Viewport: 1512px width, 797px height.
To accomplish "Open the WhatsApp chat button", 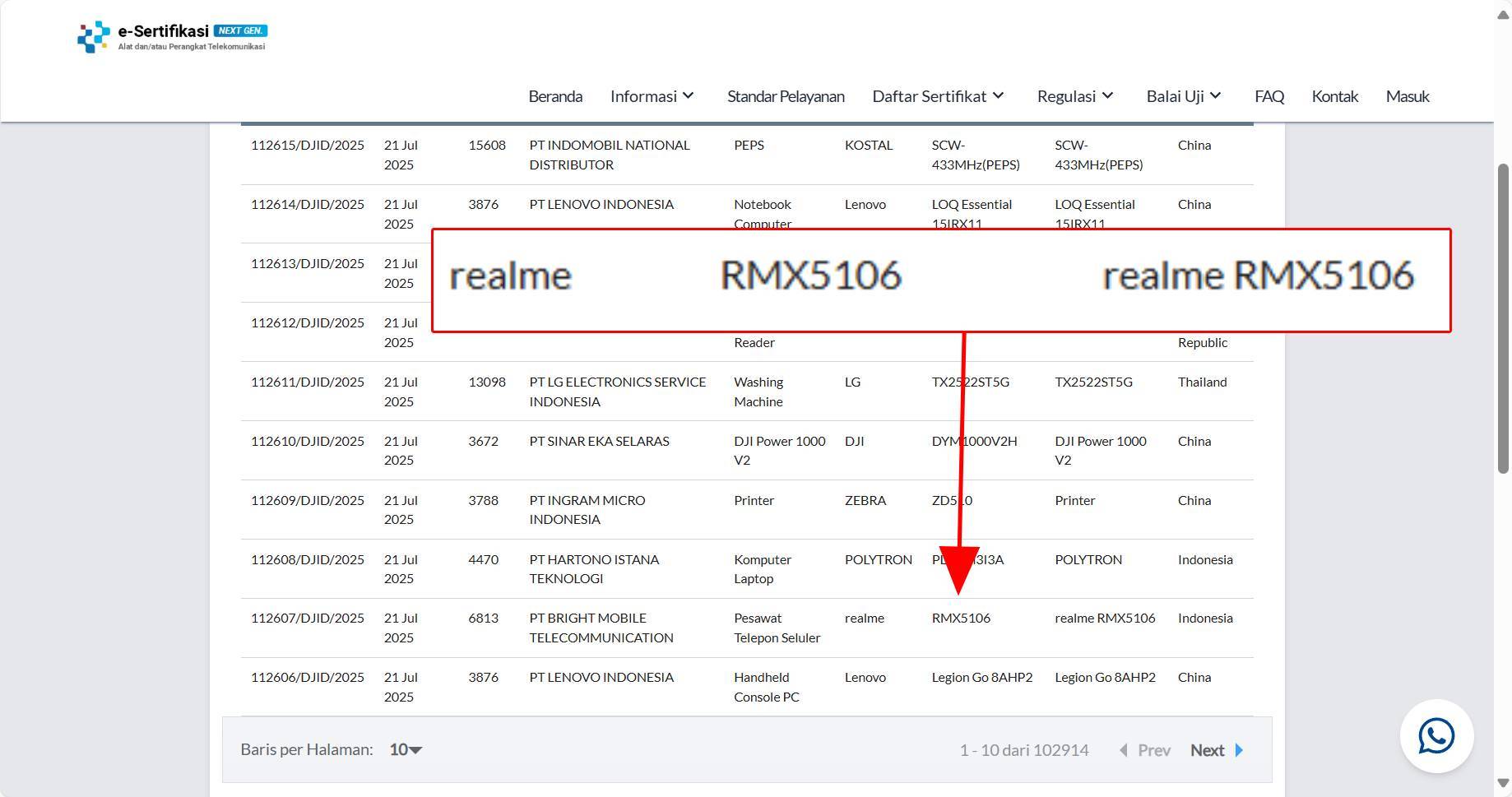I will [x=1436, y=736].
